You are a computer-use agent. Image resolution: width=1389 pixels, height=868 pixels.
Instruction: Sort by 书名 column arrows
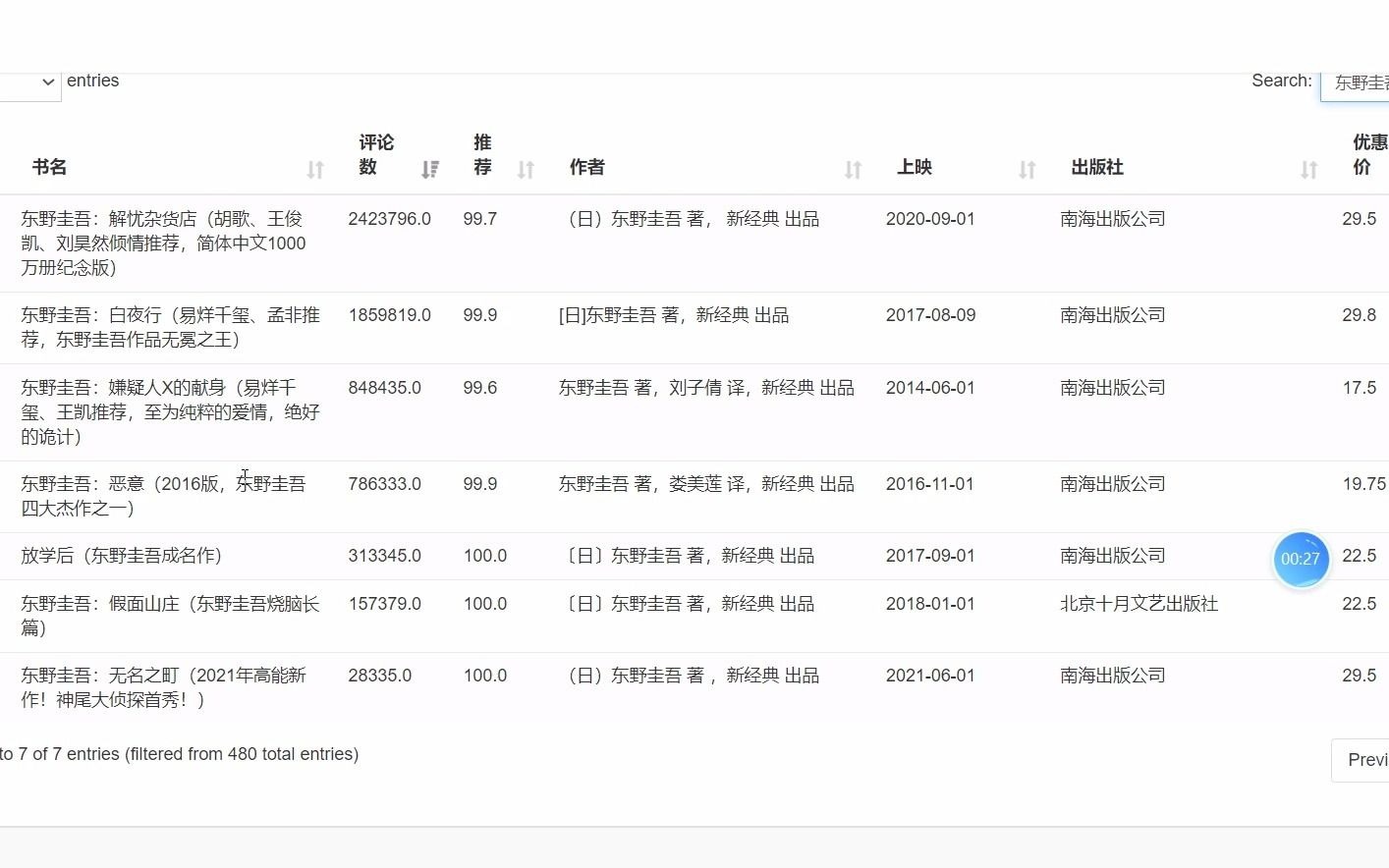(314, 170)
